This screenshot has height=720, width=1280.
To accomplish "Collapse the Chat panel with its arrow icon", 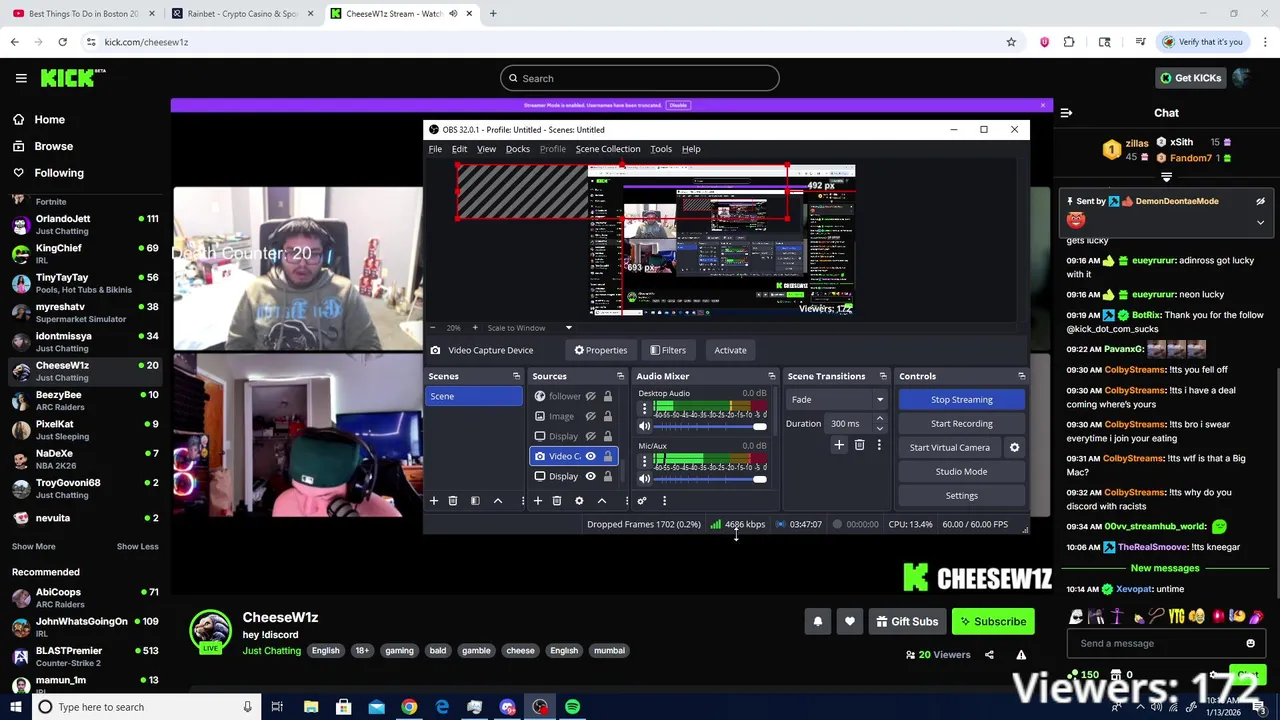I will pyautogui.click(x=1066, y=113).
